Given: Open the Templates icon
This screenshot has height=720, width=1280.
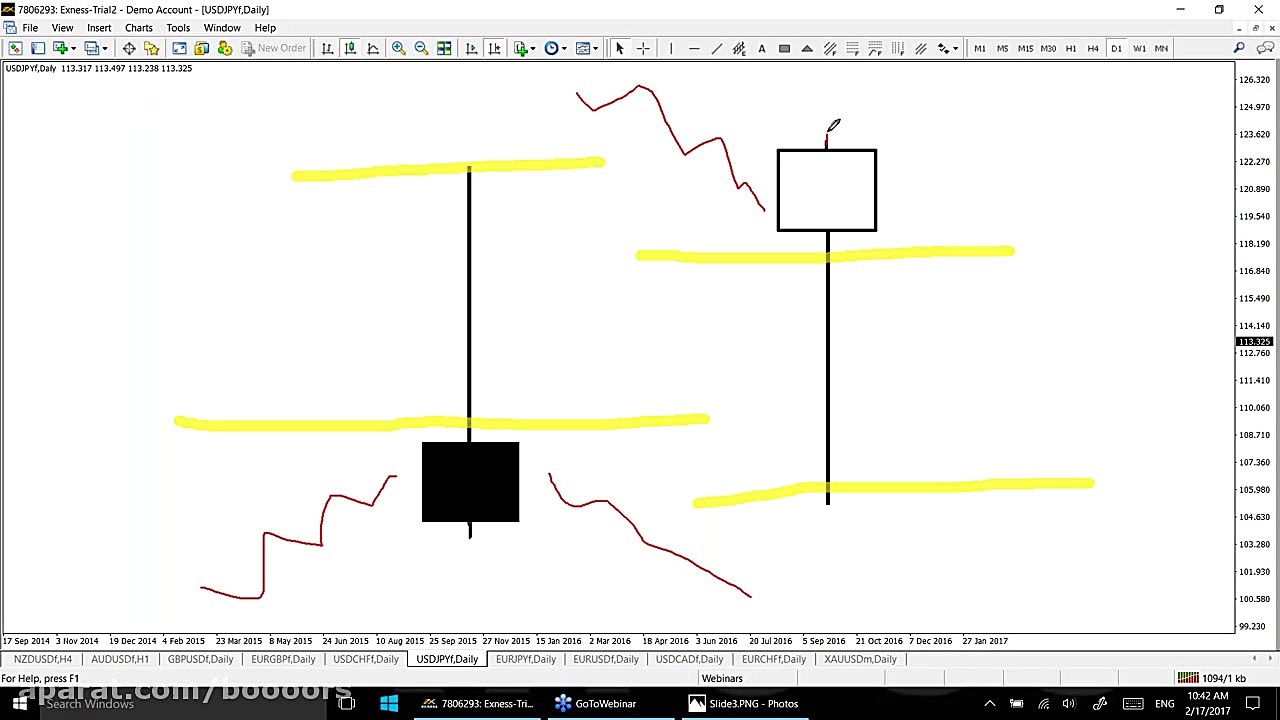Looking at the screenshot, I should point(582,48).
